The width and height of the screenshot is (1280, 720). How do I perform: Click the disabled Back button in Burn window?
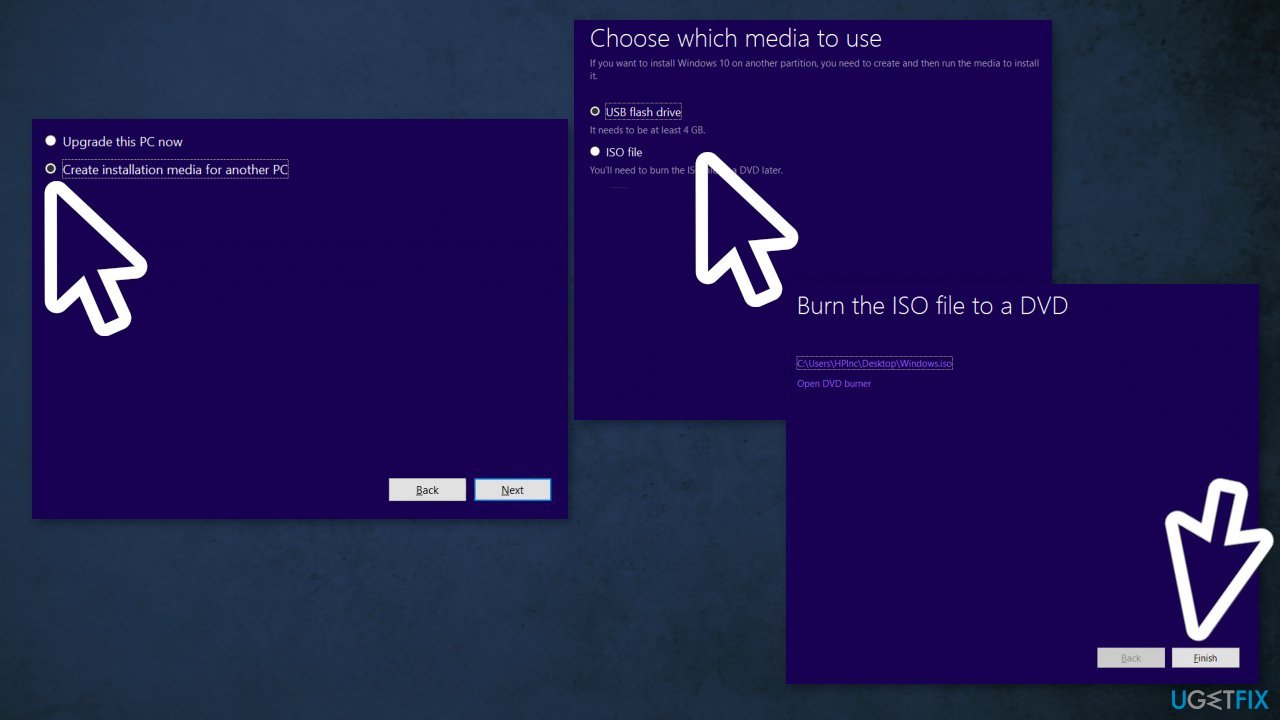1131,658
